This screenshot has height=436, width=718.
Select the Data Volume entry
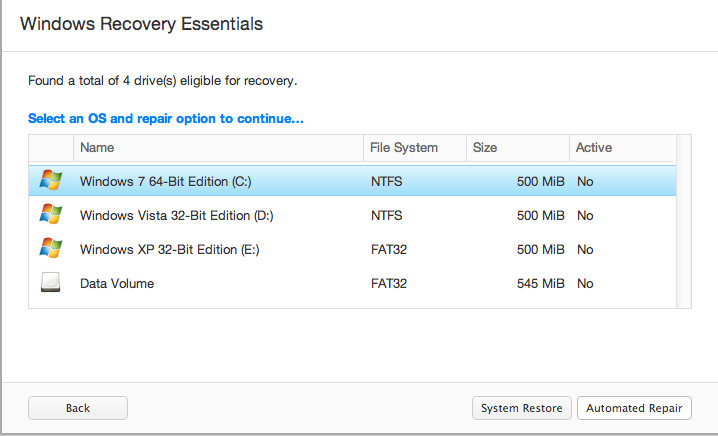(117, 284)
